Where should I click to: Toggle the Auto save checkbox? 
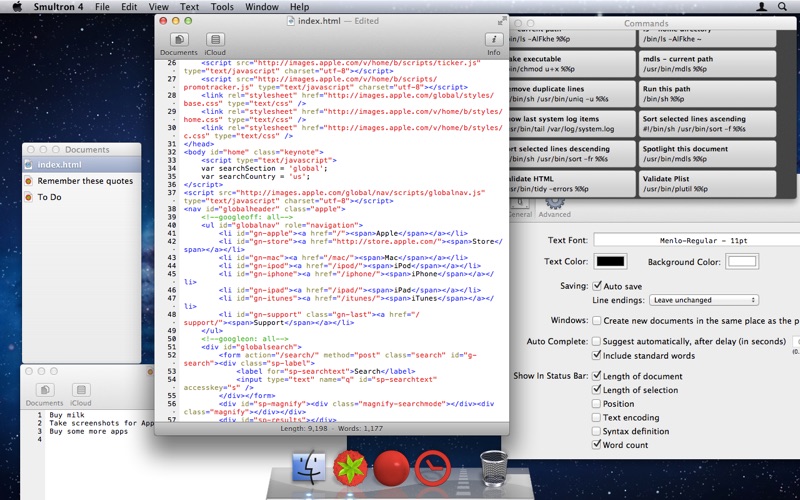click(597, 286)
